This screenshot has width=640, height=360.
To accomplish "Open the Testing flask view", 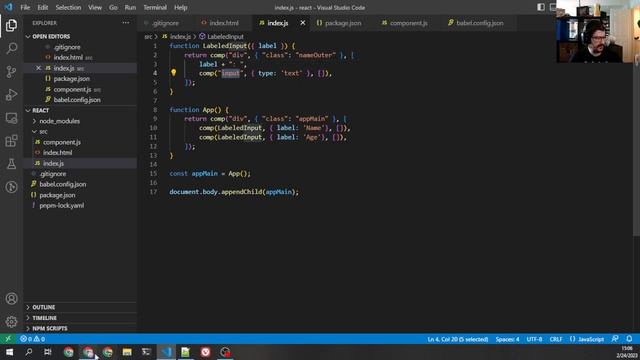I will 11,164.
